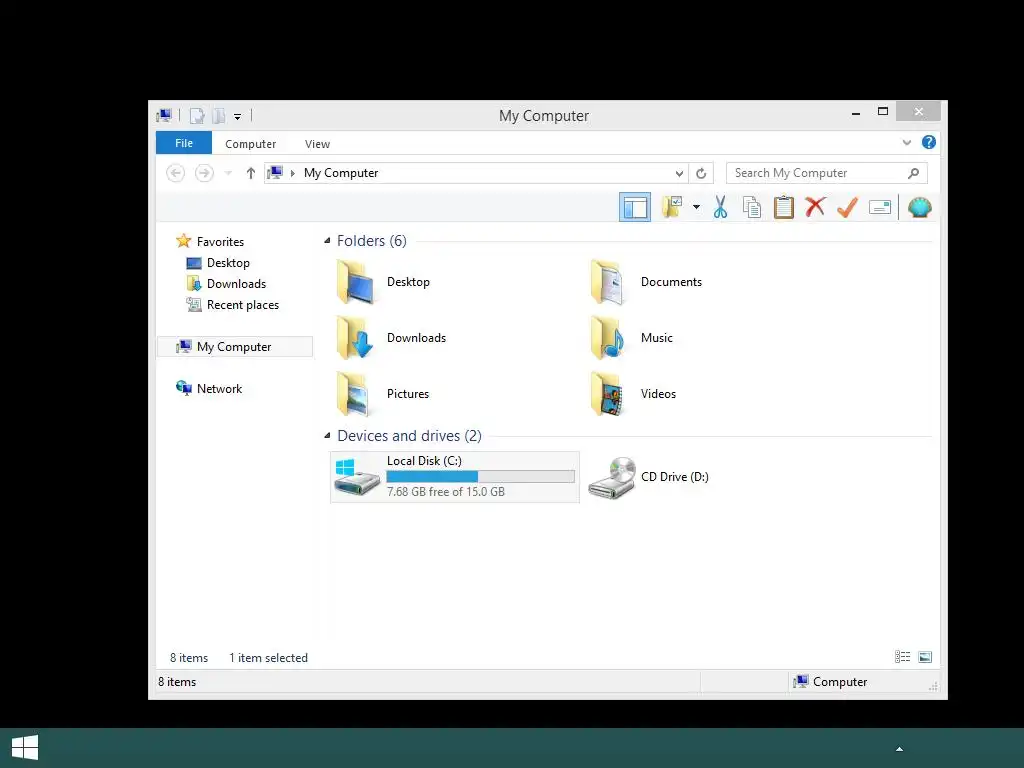The height and width of the screenshot is (768, 1024).
Task: Open the title bar system menu icon
Action: tap(164, 116)
